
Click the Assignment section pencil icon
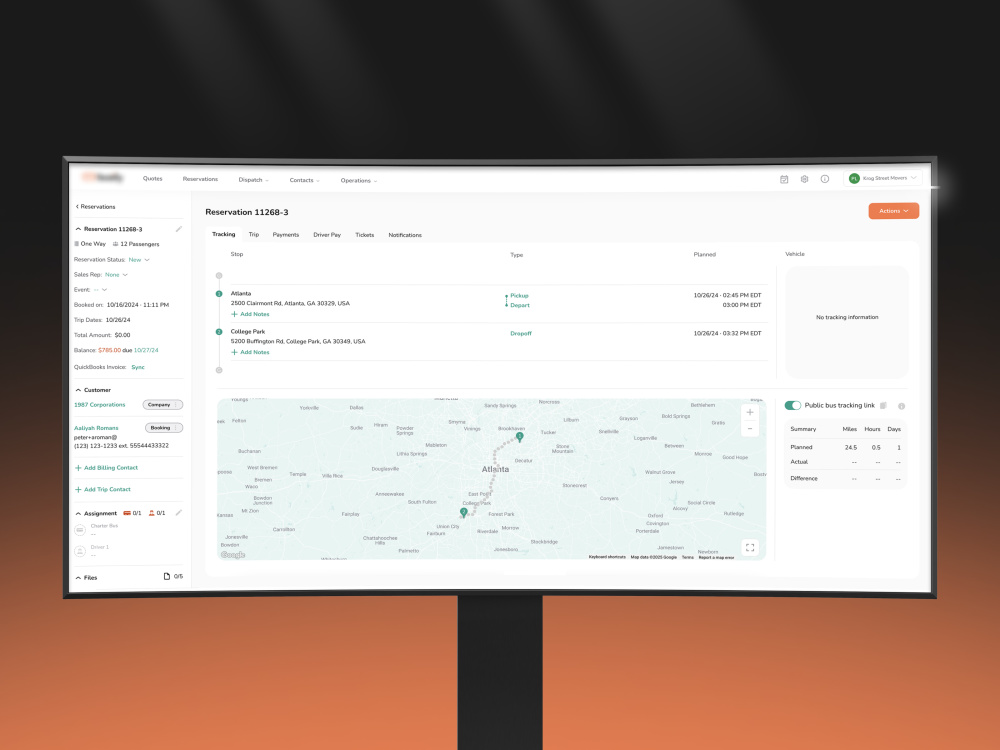click(179, 513)
